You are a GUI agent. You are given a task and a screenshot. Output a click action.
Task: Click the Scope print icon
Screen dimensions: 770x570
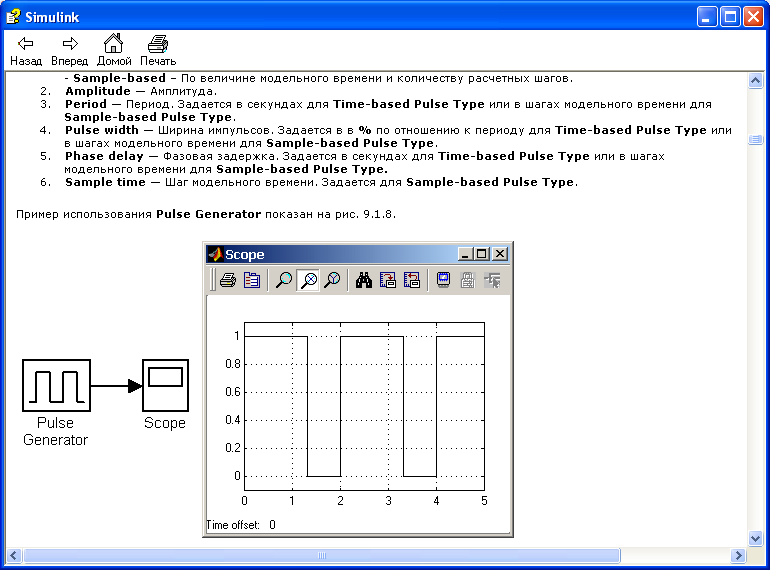point(228,280)
